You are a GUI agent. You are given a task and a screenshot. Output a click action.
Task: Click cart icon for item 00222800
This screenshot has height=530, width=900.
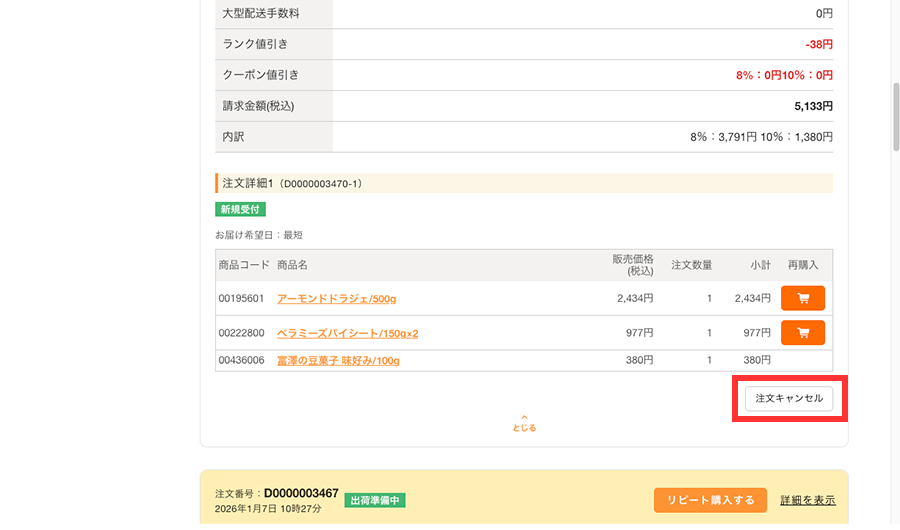(802, 333)
